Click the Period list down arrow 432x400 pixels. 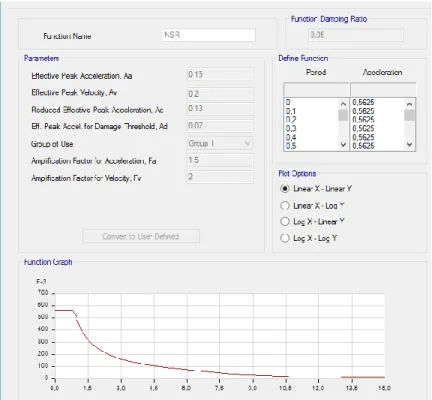pyautogui.click(x=343, y=145)
